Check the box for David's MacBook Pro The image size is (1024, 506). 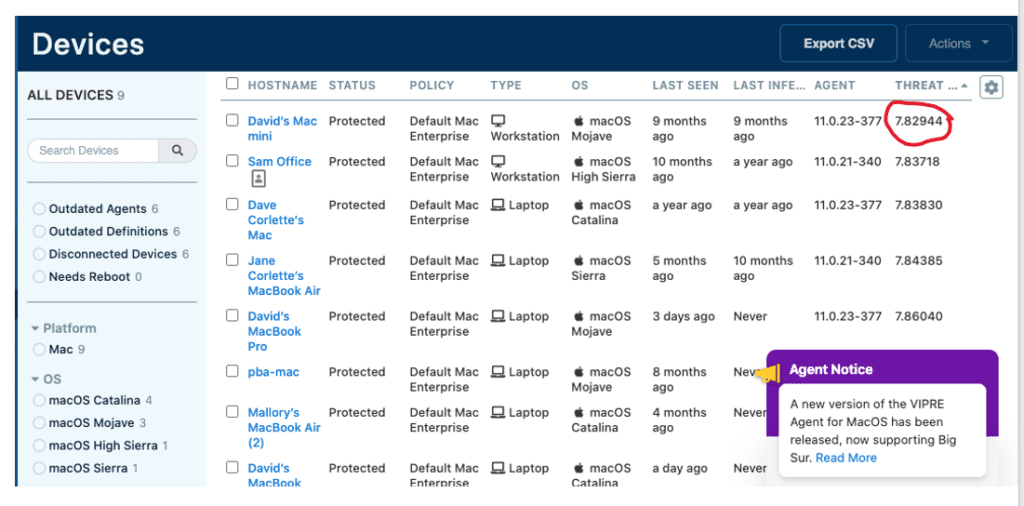pyautogui.click(x=232, y=315)
